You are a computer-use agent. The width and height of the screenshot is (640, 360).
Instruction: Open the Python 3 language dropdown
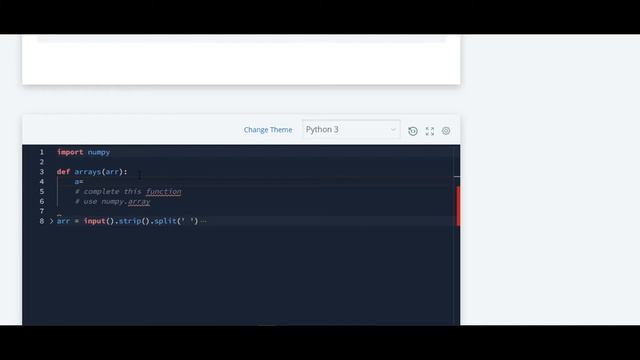tap(351, 129)
